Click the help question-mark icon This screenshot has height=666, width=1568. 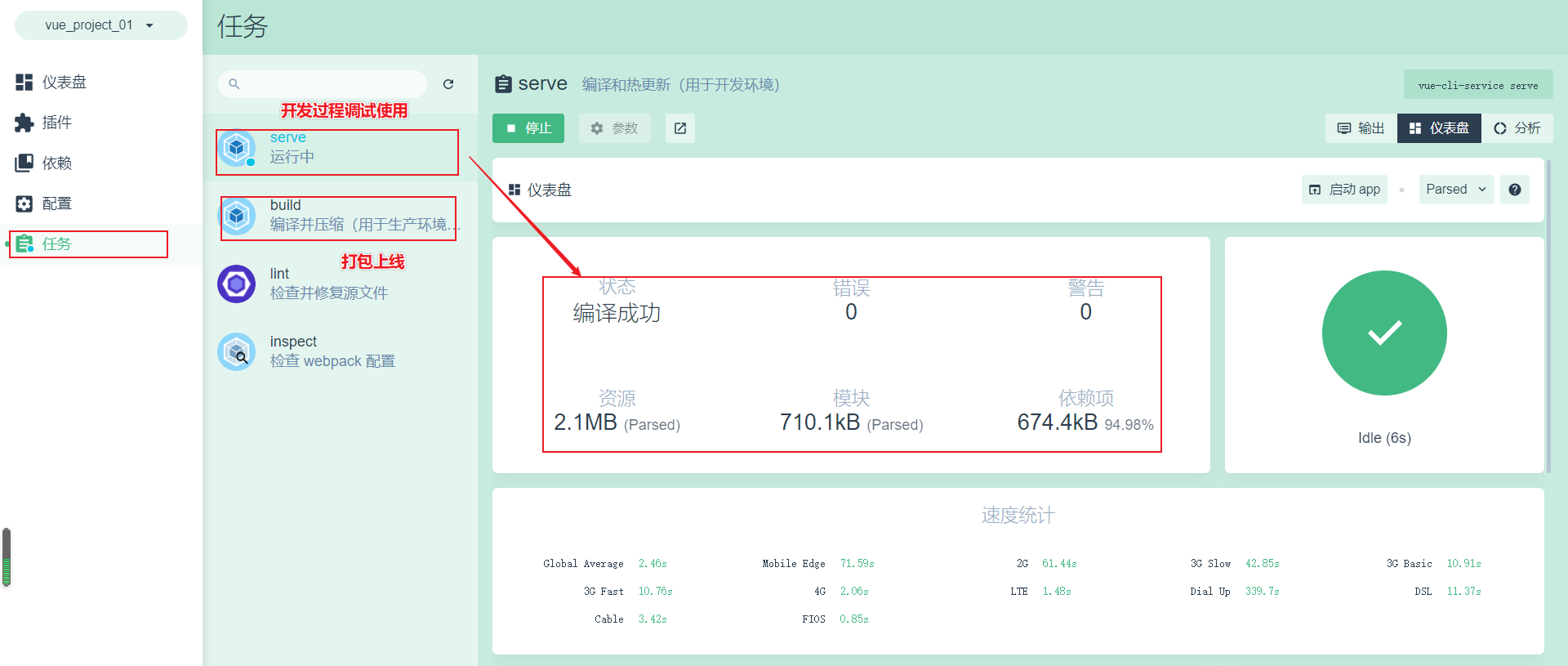(x=1515, y=190)
